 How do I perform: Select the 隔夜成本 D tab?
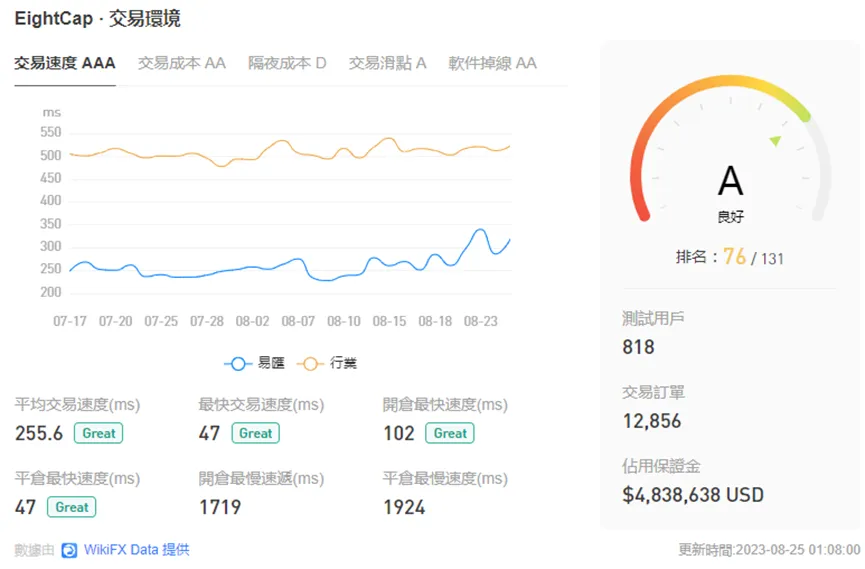point(287,63)
